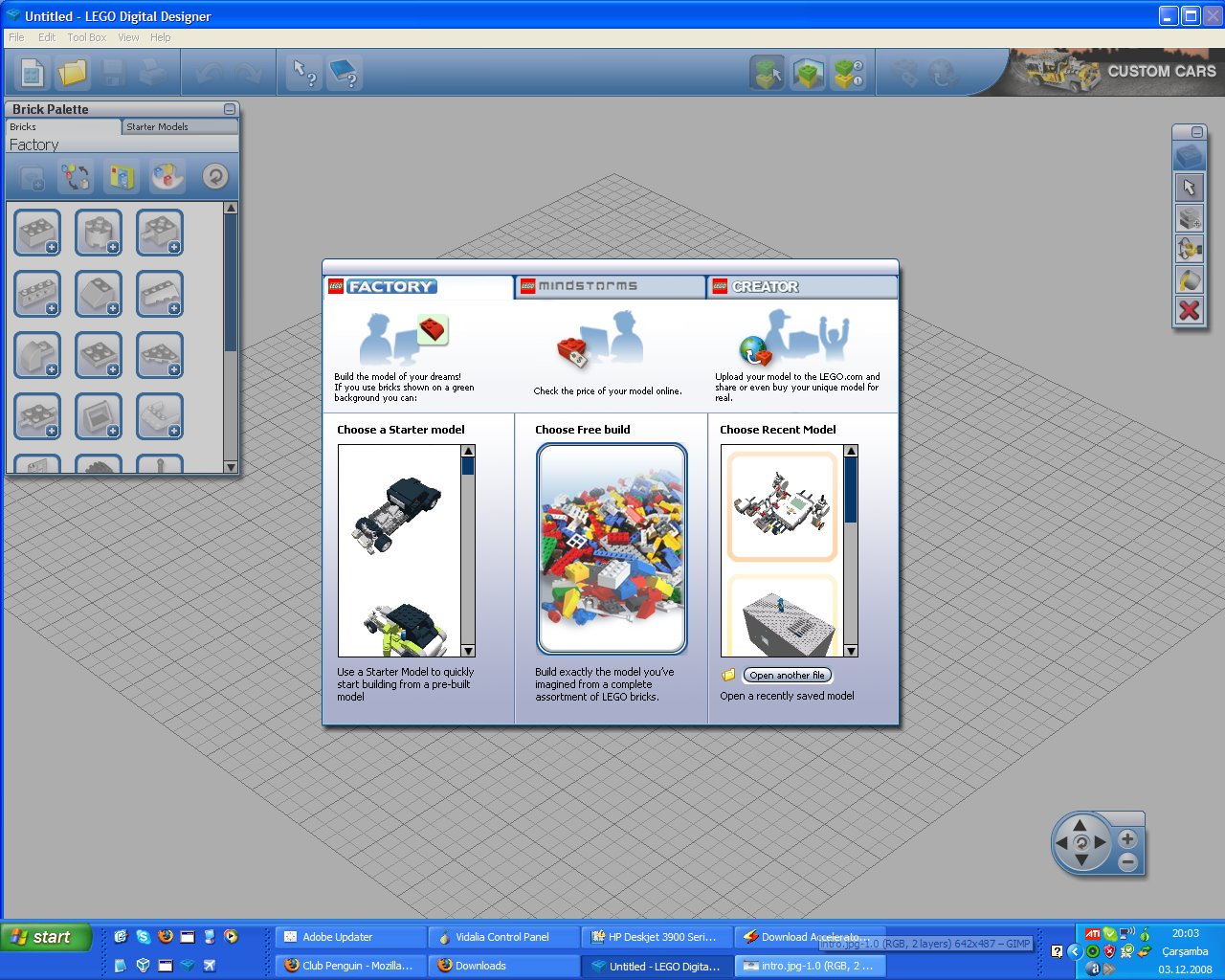
Task: Select the MINDSTORMS tab in dialog
Action: [x=612, y=286]
